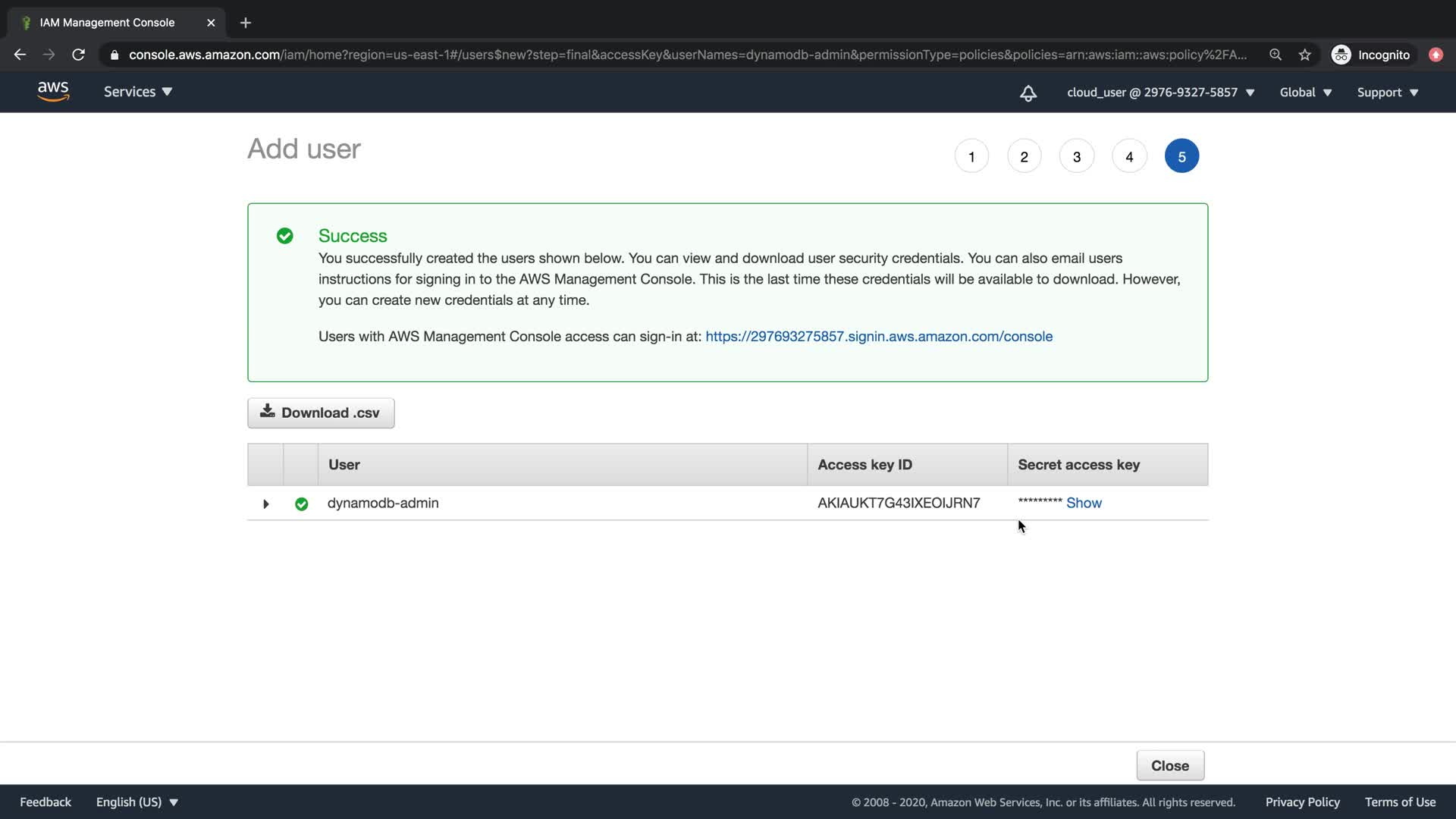Open a new browser tab with plus icon
1456x819 pixels.
pos(245,23)
